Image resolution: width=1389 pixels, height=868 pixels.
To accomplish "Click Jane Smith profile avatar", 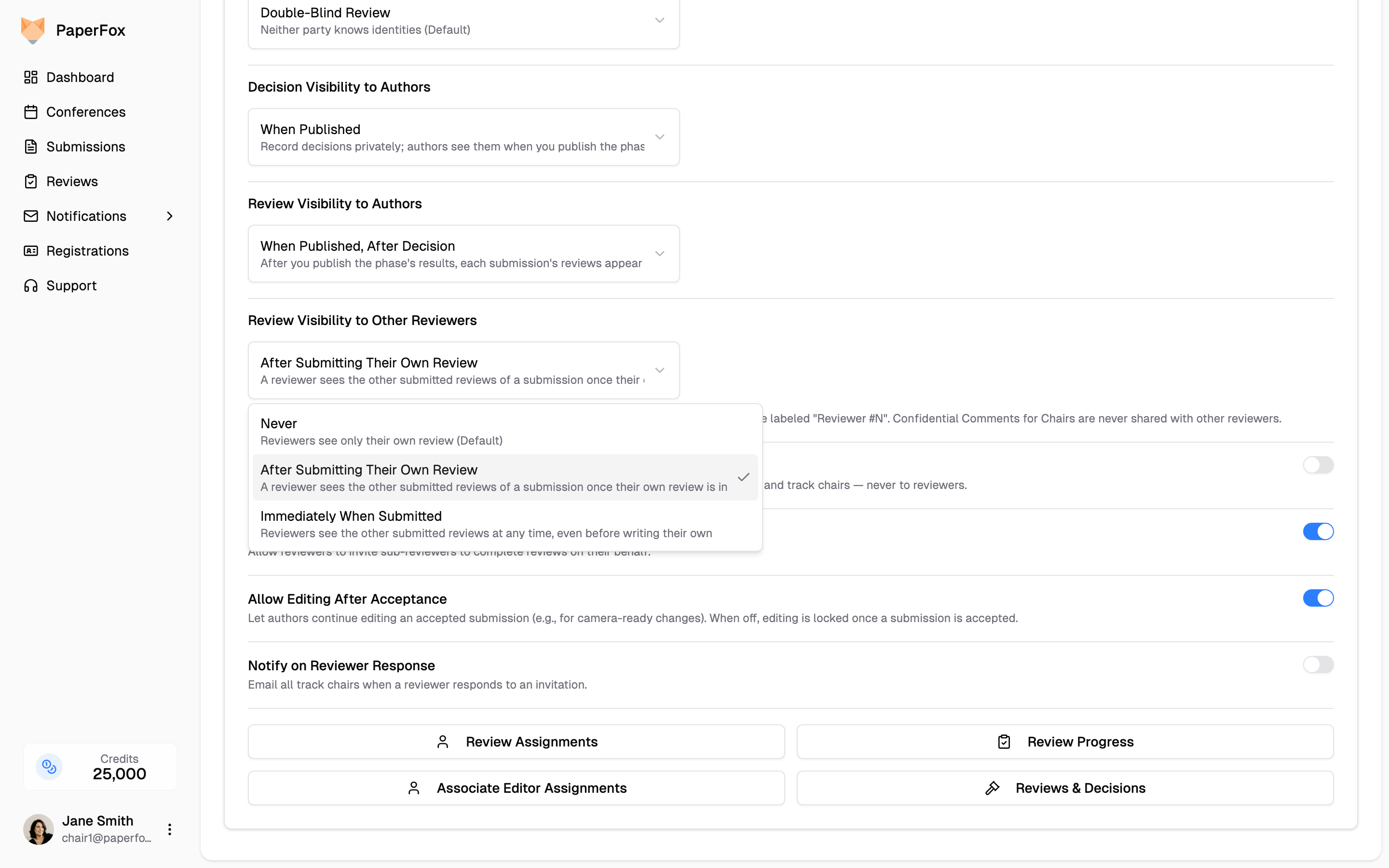I will pos(39,829).
